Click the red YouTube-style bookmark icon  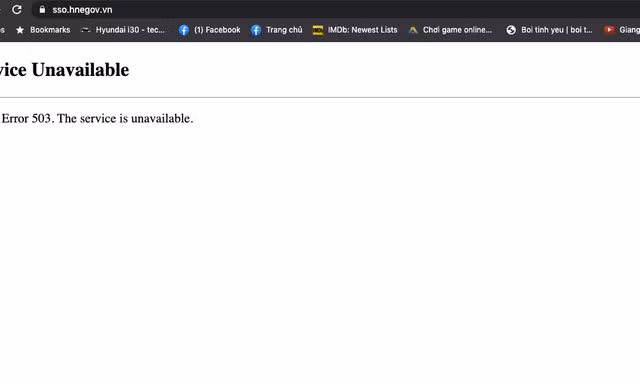pyautogui.click(x=609, y=30)
